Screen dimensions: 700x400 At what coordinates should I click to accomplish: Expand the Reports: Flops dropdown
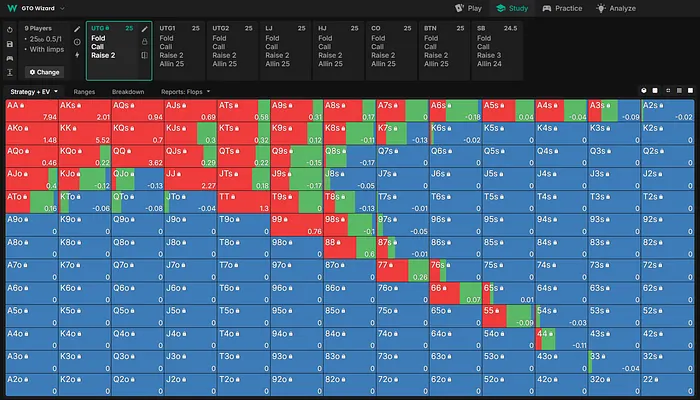pos(186,91)
